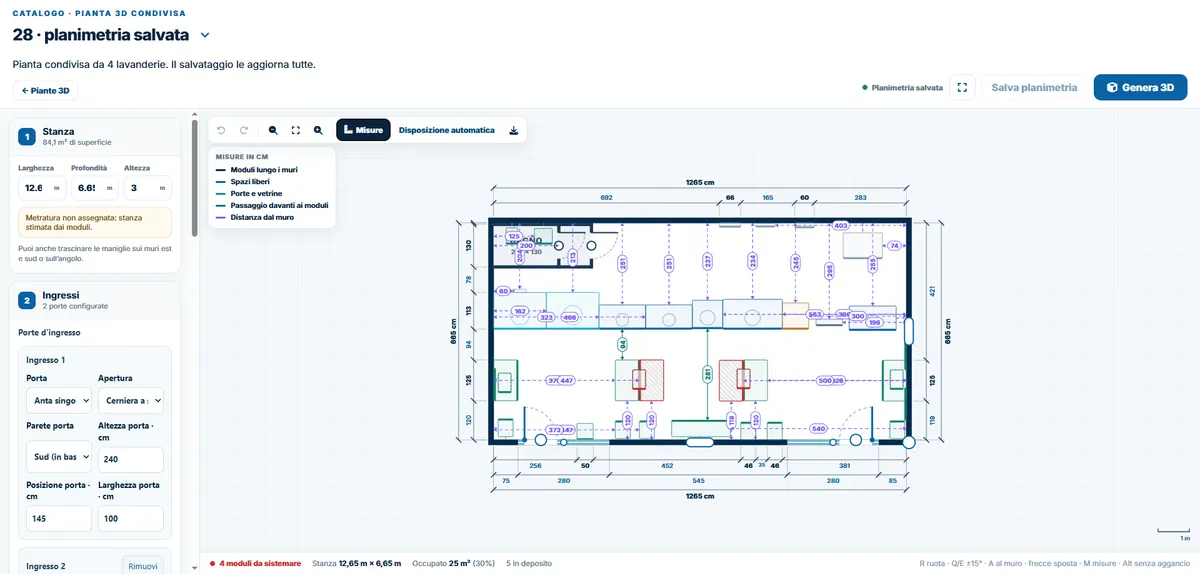Click the Altezza porta input field

coord(131,459)
